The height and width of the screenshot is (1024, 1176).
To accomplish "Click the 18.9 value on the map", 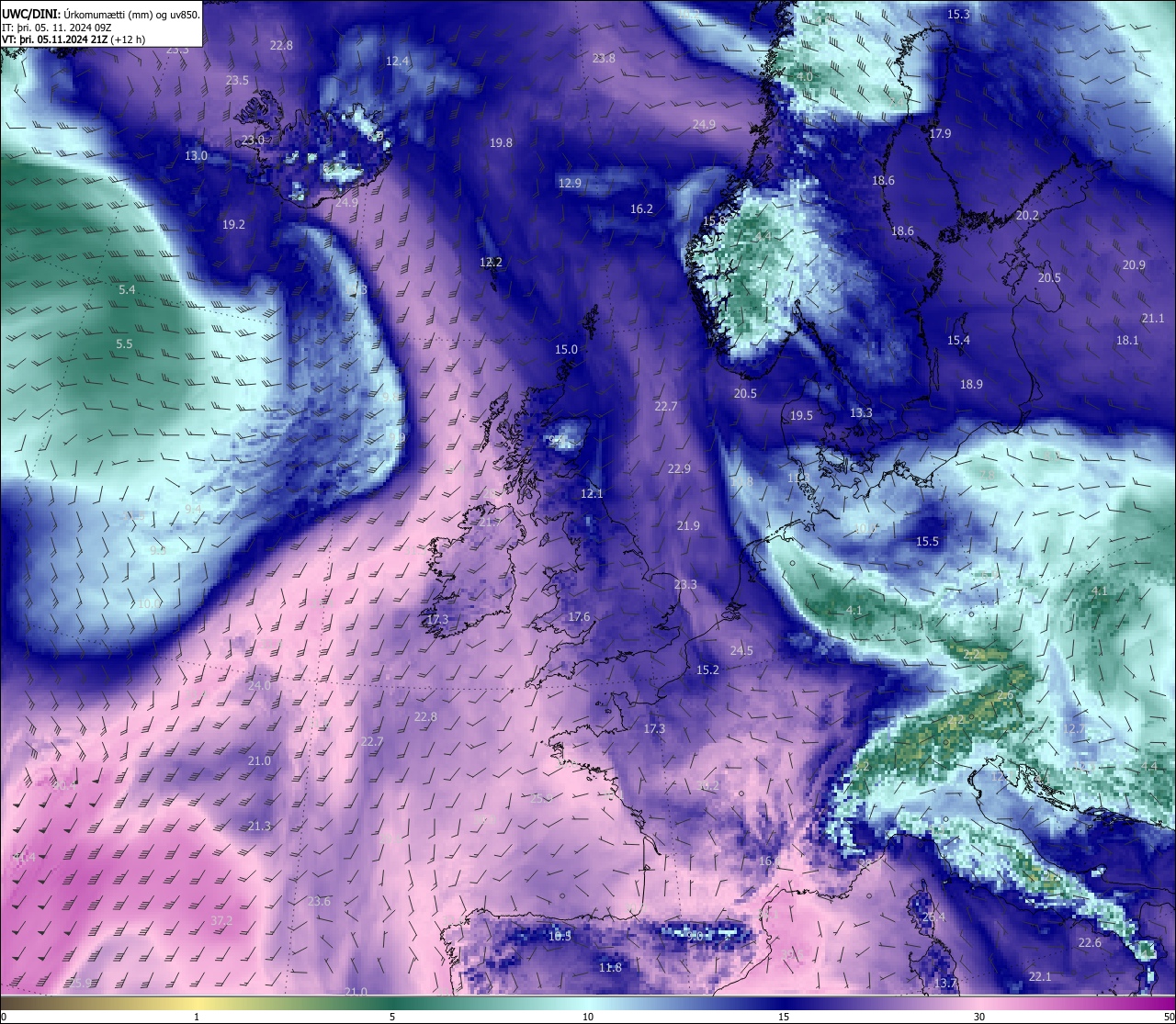I will 971,385.
